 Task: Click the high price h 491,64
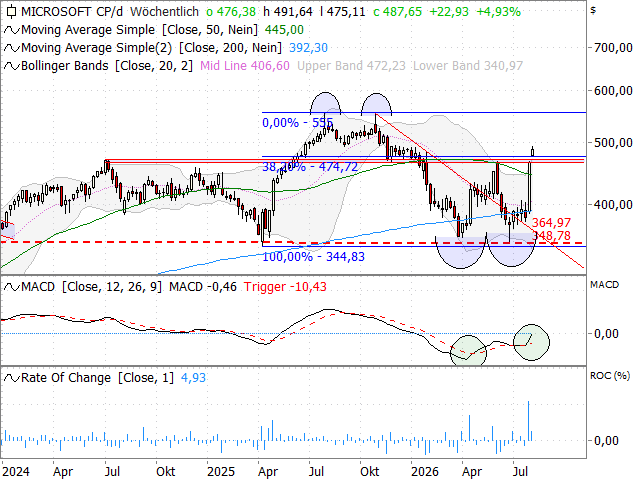tap(288, 11)
